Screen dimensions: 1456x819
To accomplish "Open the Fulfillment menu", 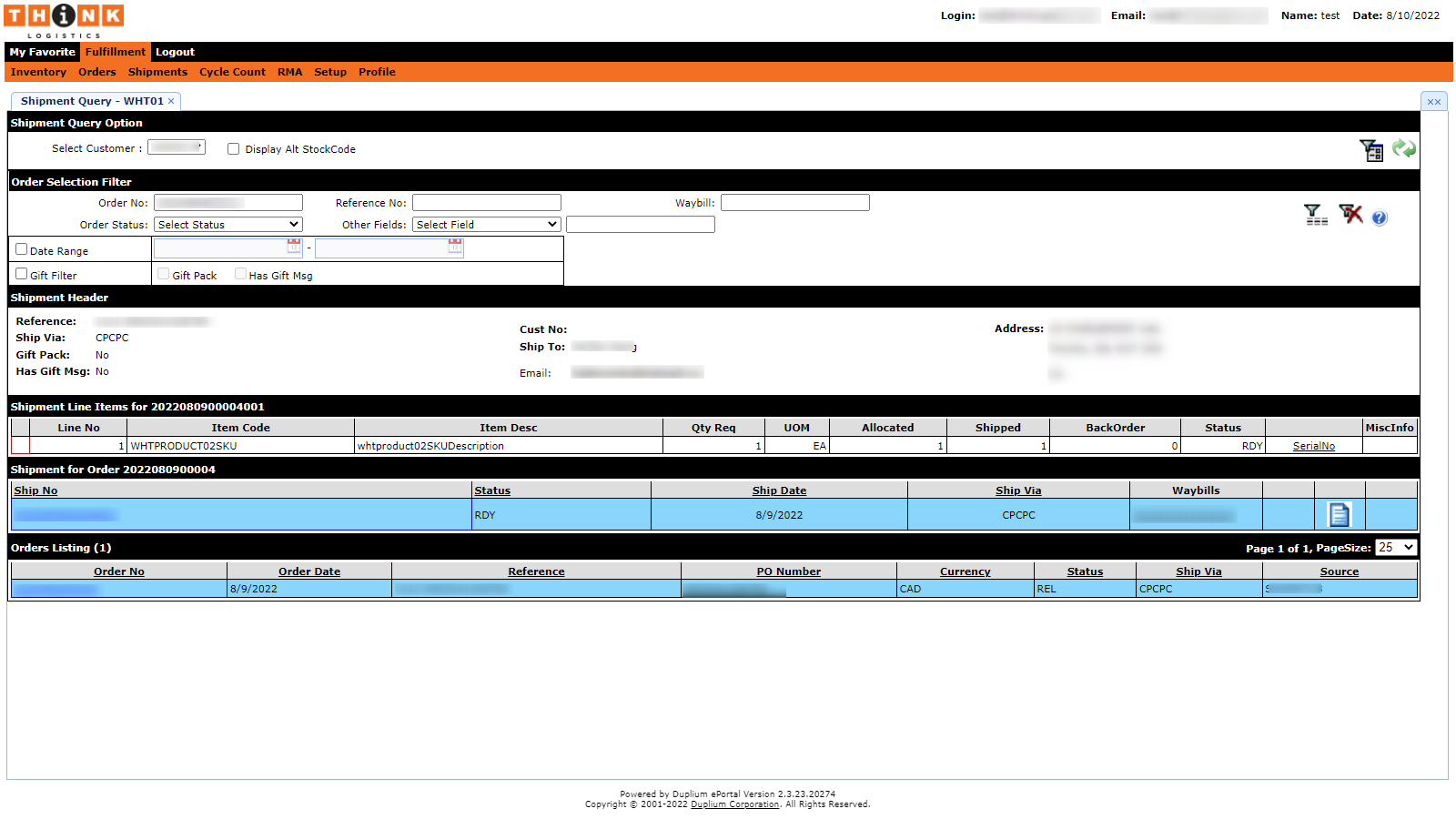I will (x=116, y=52).
